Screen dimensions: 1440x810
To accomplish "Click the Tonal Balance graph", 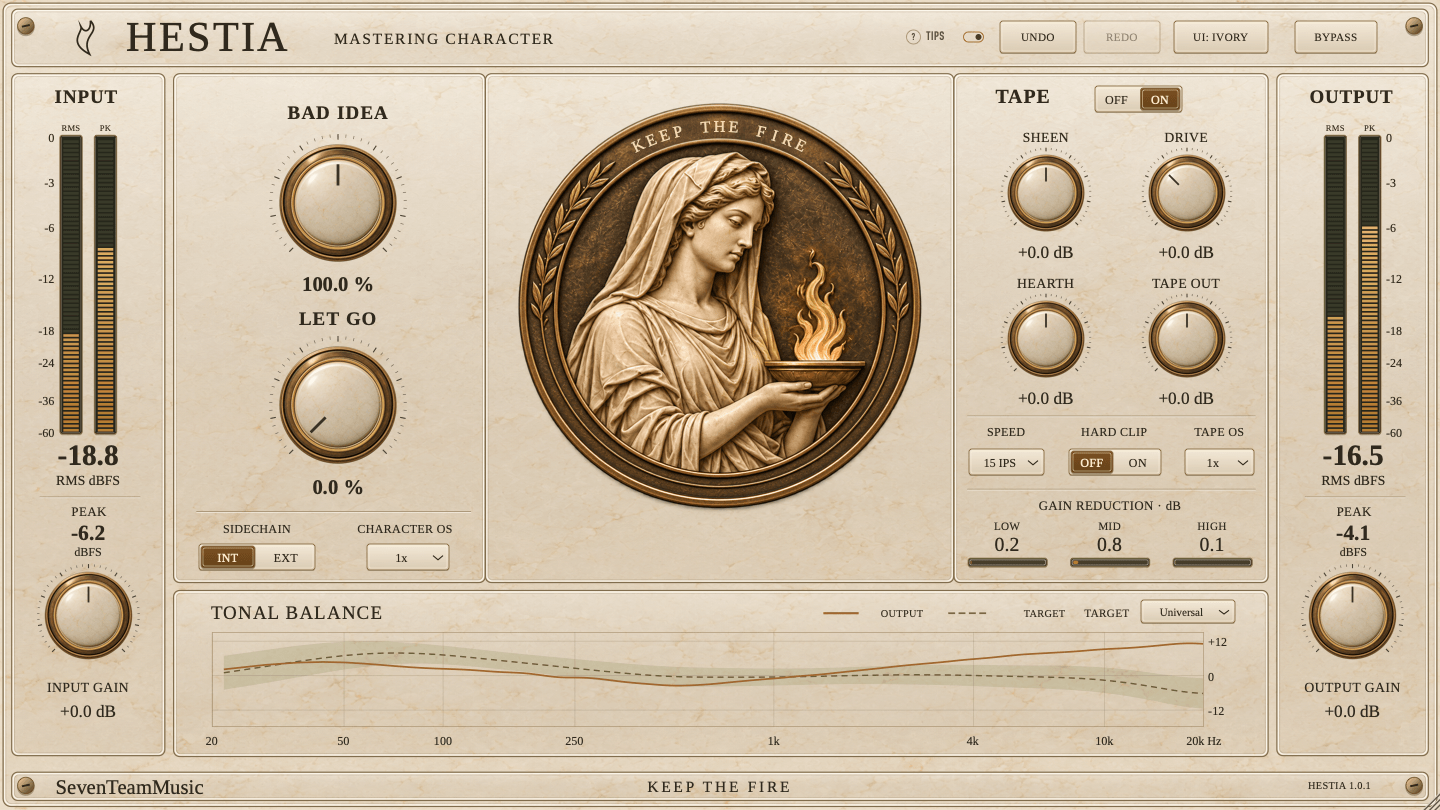I will tap(707, 679).
